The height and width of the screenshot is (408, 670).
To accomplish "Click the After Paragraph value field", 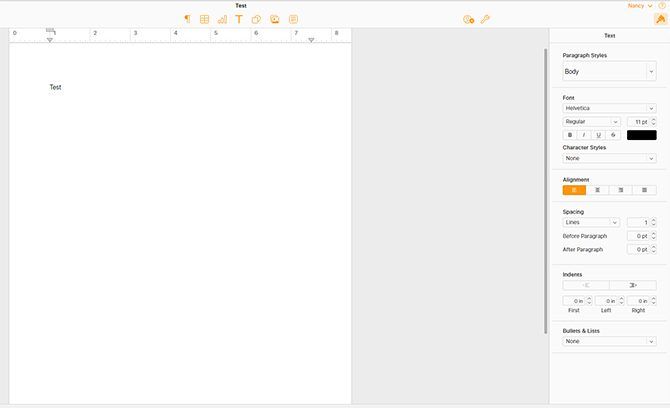I will 638,249.
